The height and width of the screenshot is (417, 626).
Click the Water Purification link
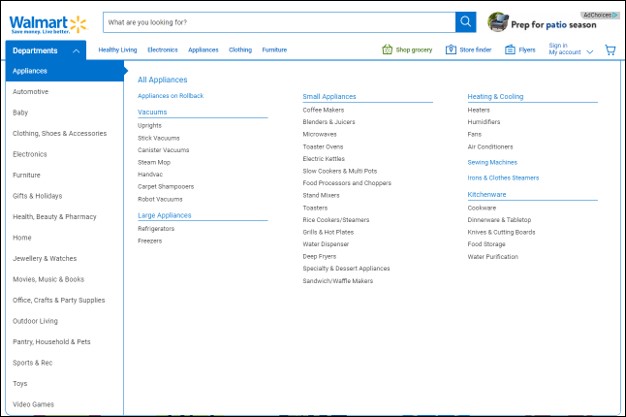[x=493, y=256]
